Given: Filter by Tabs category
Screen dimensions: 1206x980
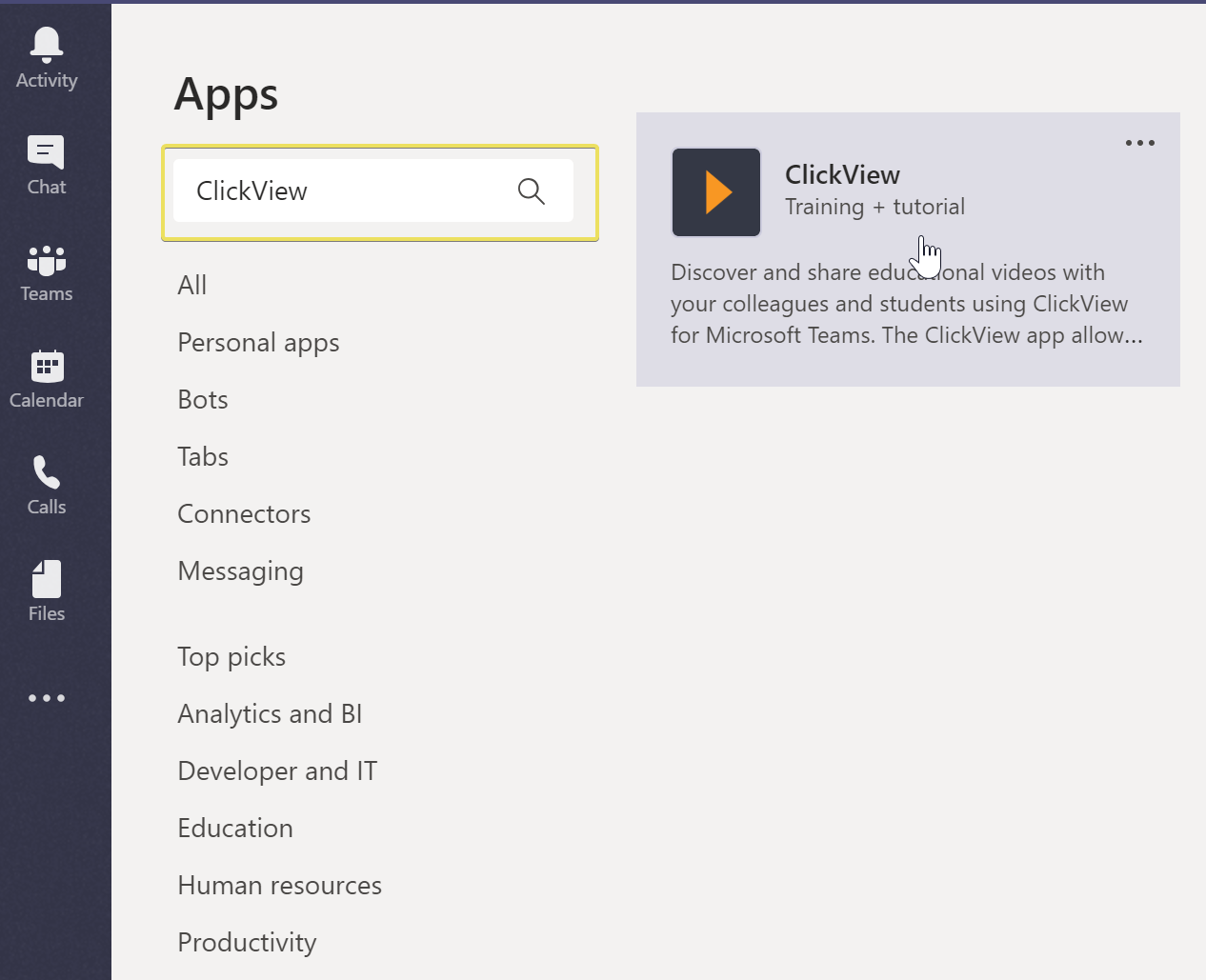Looking at the screenshot, I should click(x=203, y=456).
